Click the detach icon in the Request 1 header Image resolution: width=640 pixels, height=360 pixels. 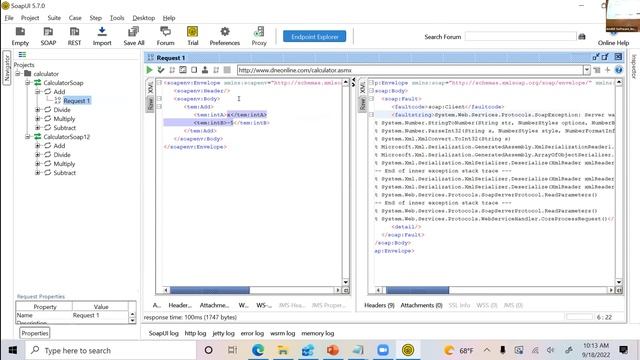[606, 57]
